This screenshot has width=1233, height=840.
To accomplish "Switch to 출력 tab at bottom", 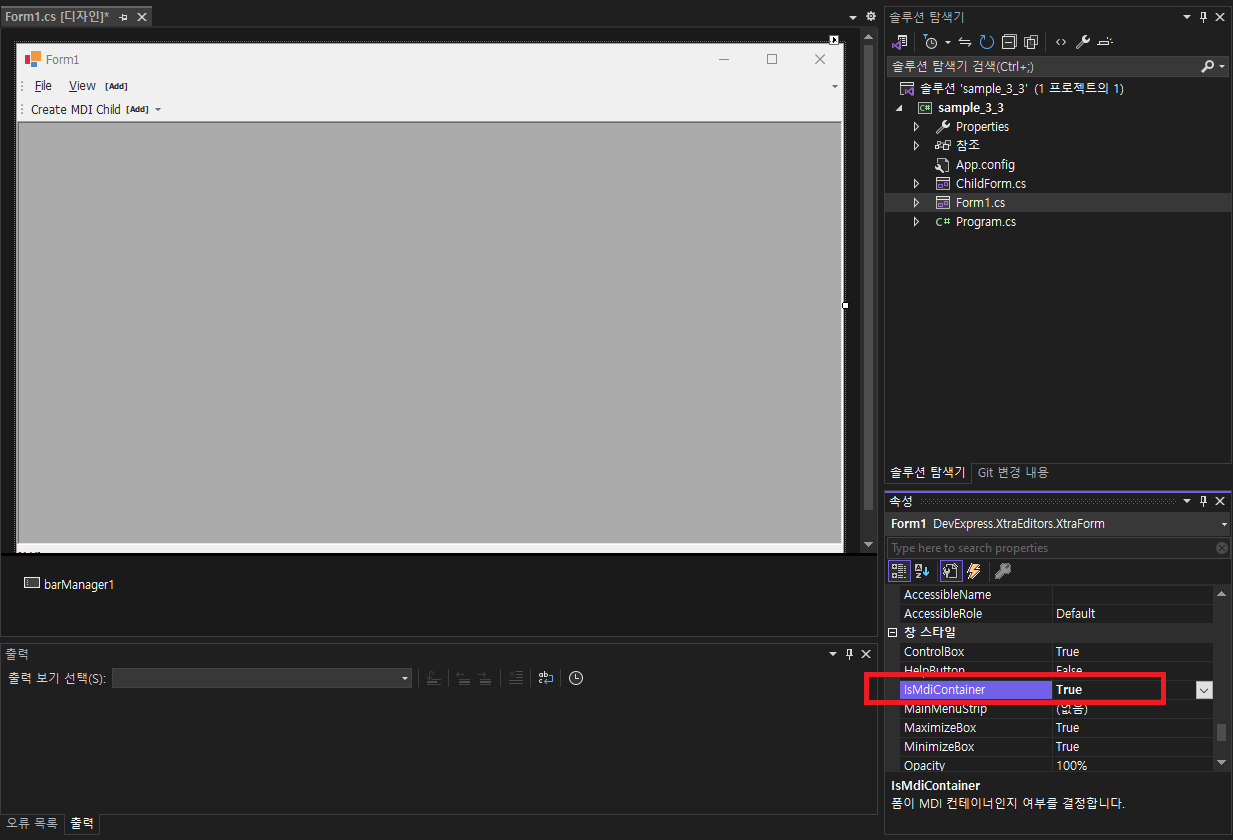I will pyautogui.click(x=82, y=824).
